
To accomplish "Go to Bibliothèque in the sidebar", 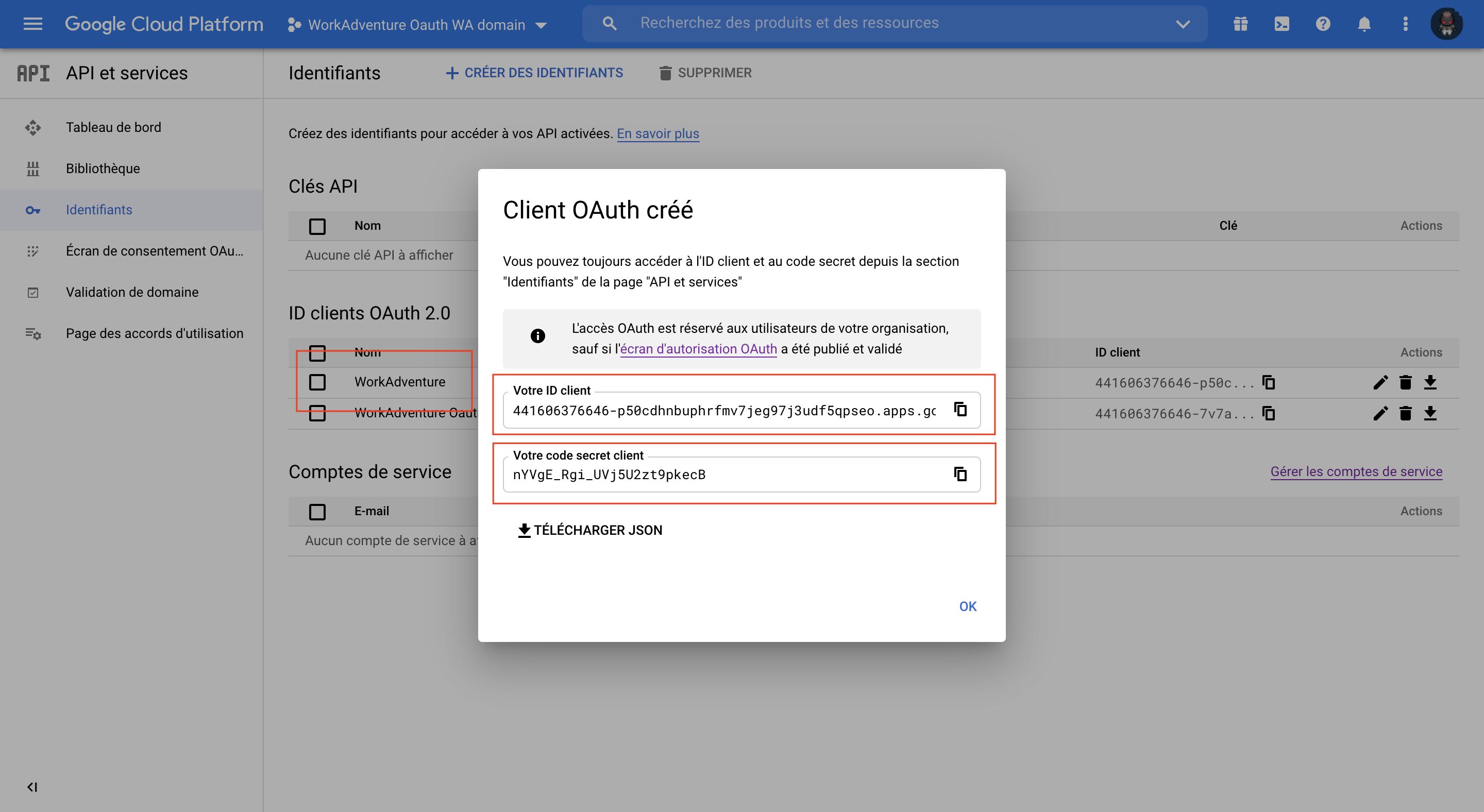I will [103, 168].
